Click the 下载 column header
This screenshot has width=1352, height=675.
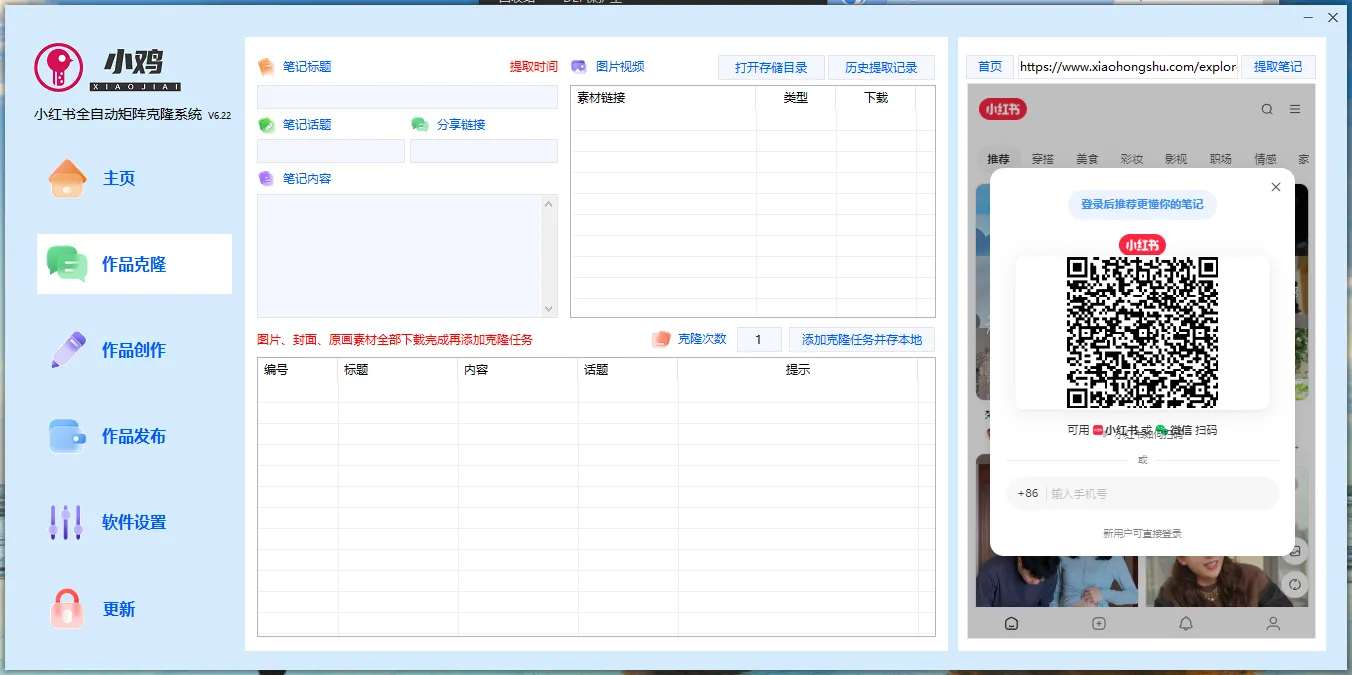point(876,98)
